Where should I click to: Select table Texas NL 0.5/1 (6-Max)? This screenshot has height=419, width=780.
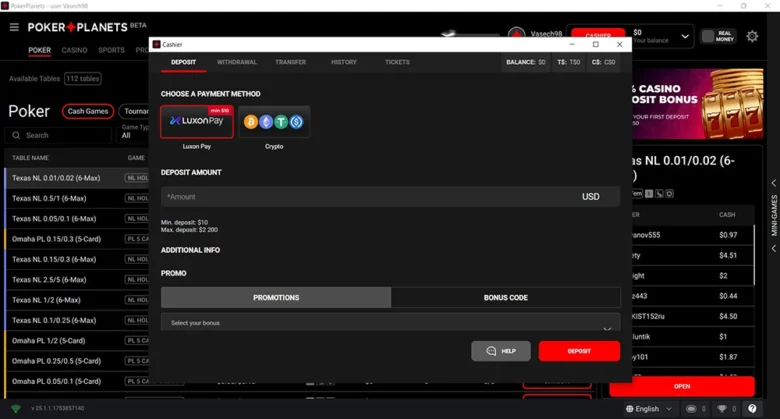point(49,199)
